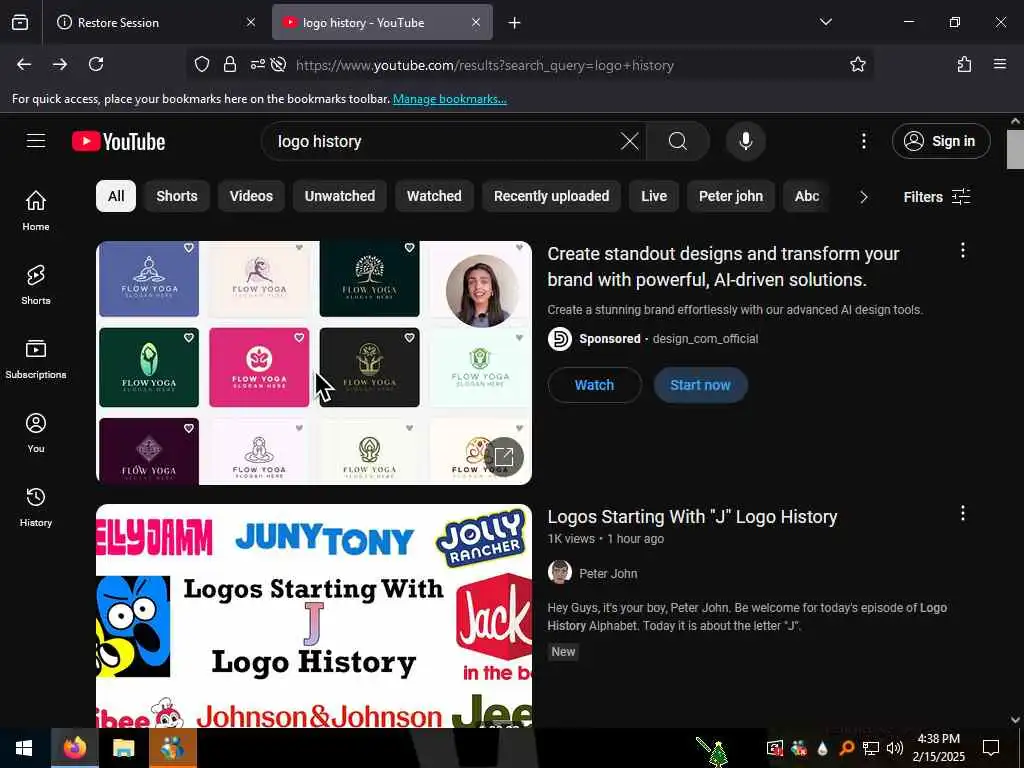This screenshot has width=1024, height=768.
Task: Click the blocked autoplay icon in address bar
Action: click(x=278, y=64)
